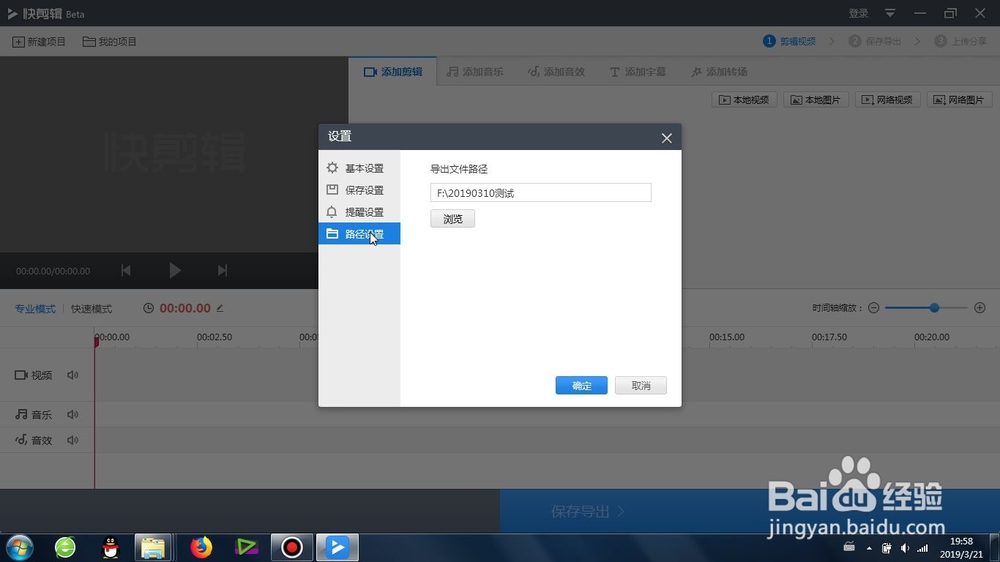Add 本地视频 local video

pyautogui.click(x=744, y=100)
